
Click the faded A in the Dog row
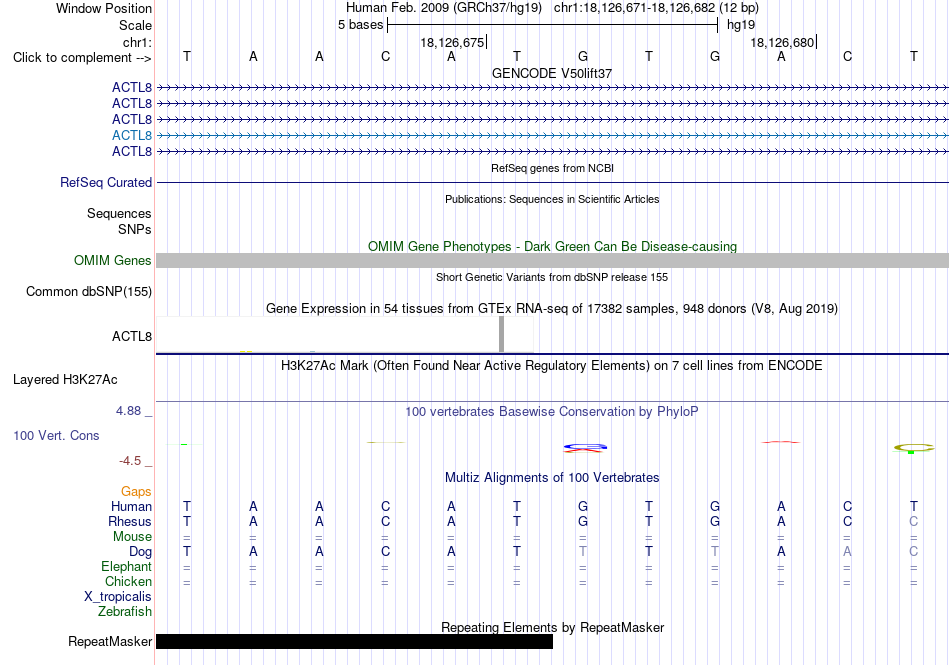pyautogui.click(x=847, y=551)
